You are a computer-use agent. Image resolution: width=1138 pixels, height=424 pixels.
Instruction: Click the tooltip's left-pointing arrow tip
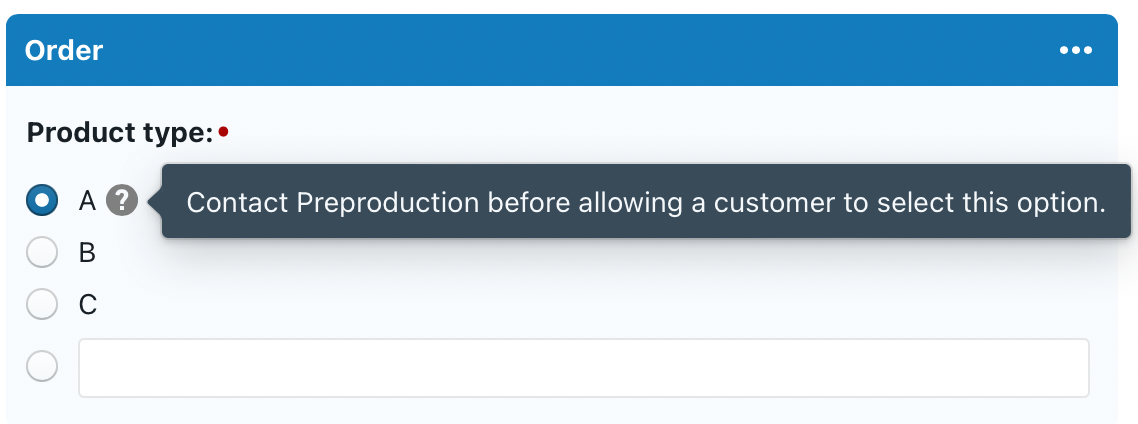pos(154,202)
